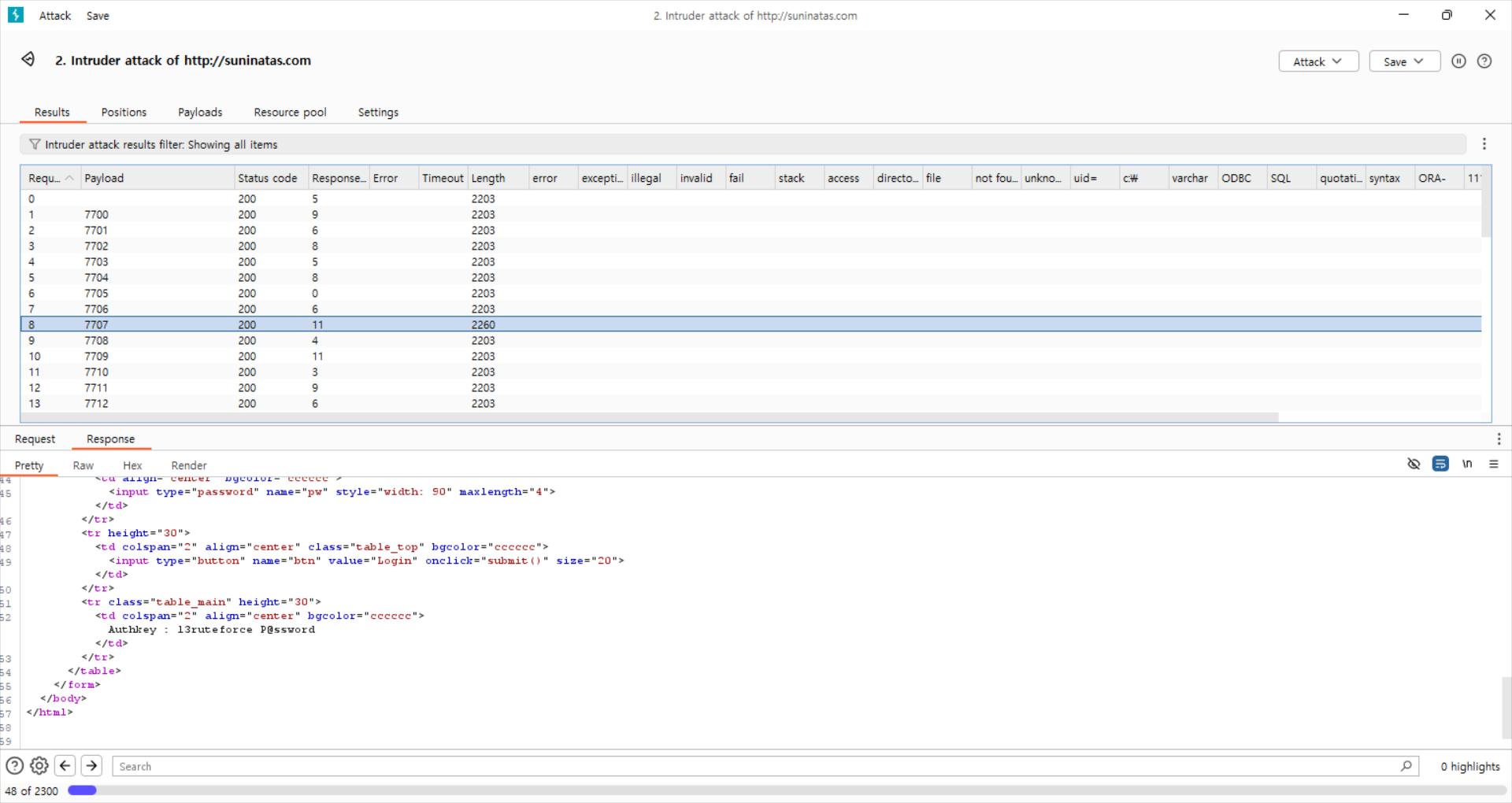Select the Results tab
1512x803 pixels.
click(52, 112)
